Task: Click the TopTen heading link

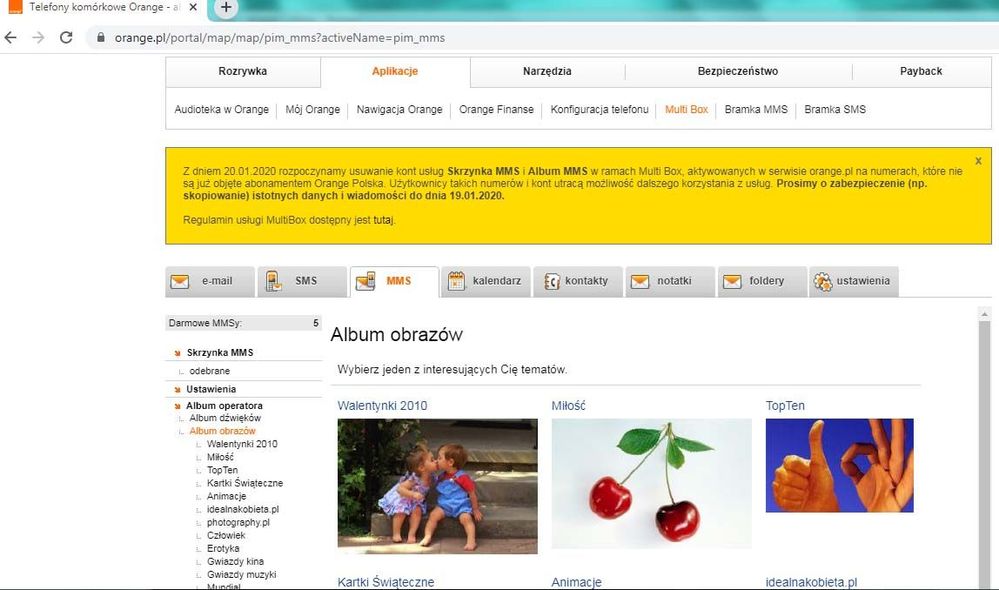Action: 785,406
